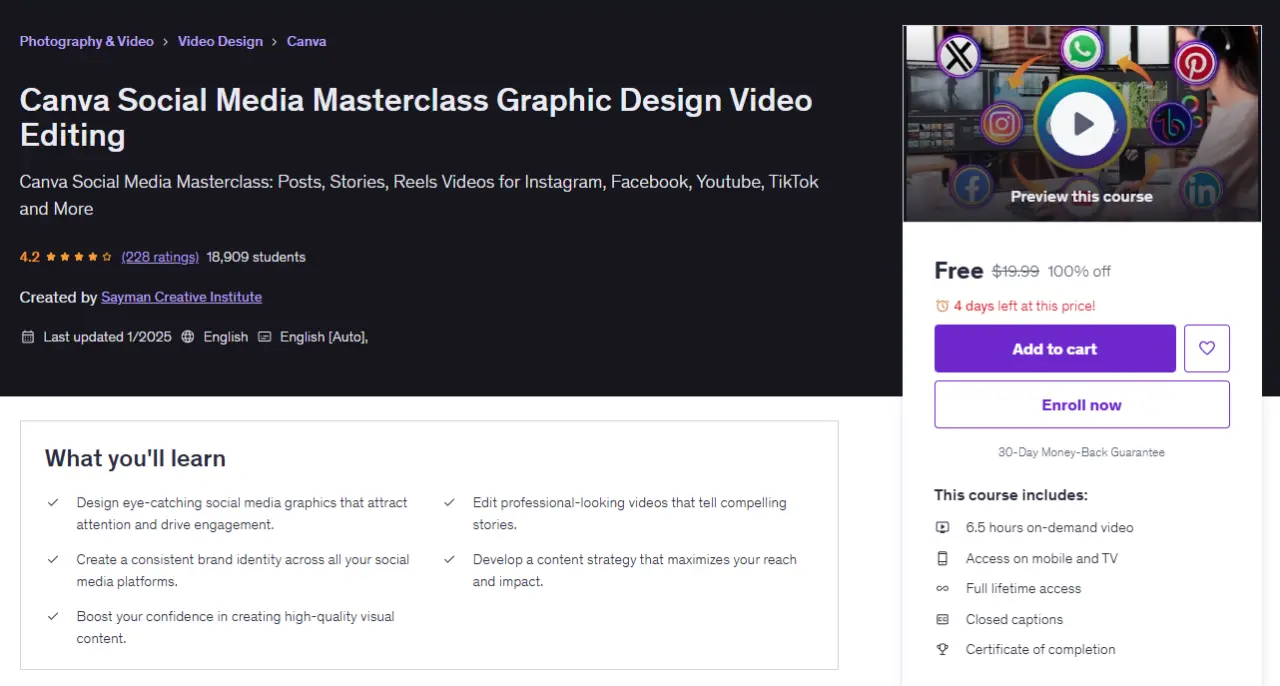This screenshot has width=1280, height=686.
Task: Click Preview this course label
Action: pyautogui.click(x=1081, y=196)
